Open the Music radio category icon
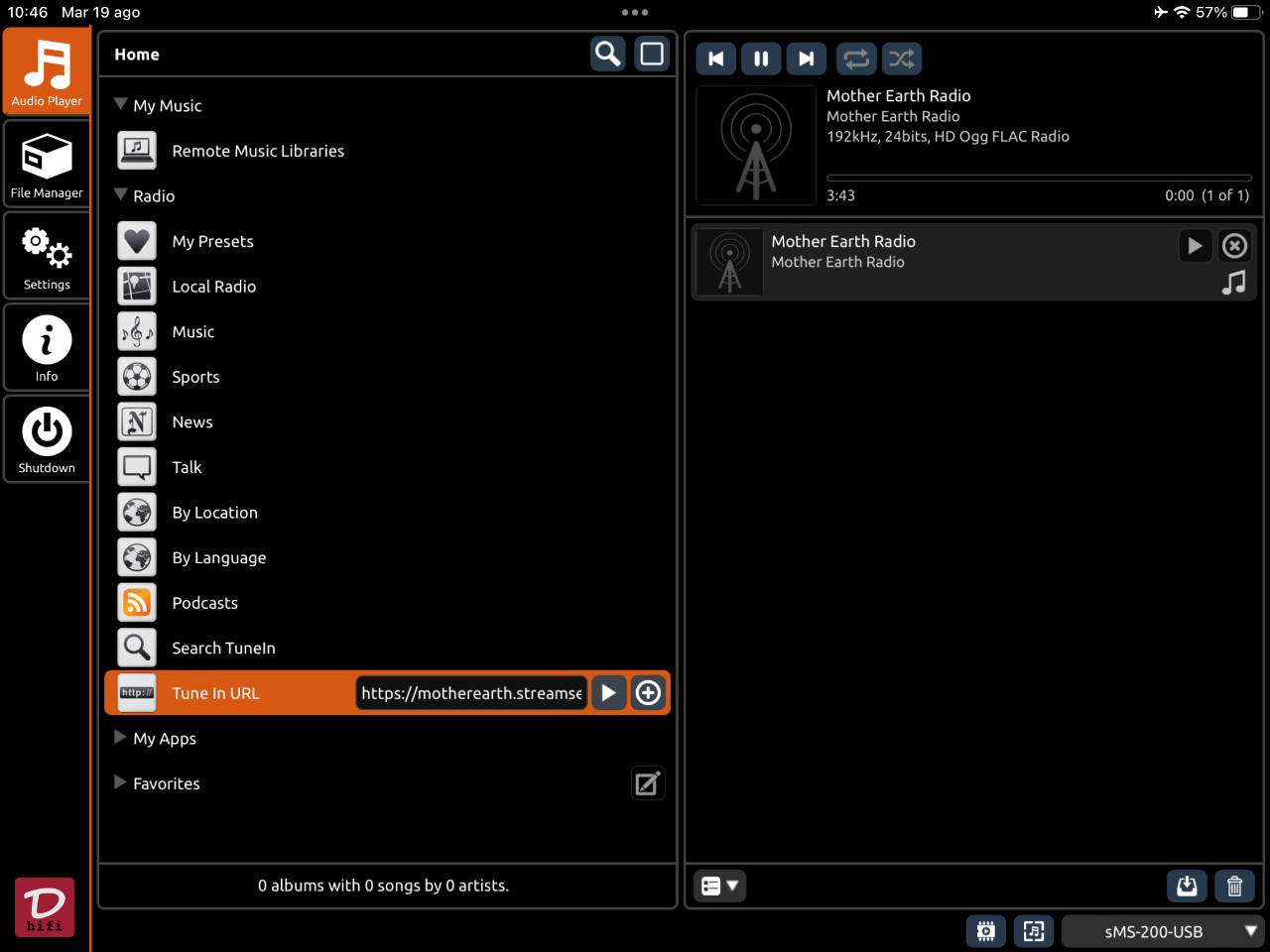1270x952 pixels. (137, 331)
